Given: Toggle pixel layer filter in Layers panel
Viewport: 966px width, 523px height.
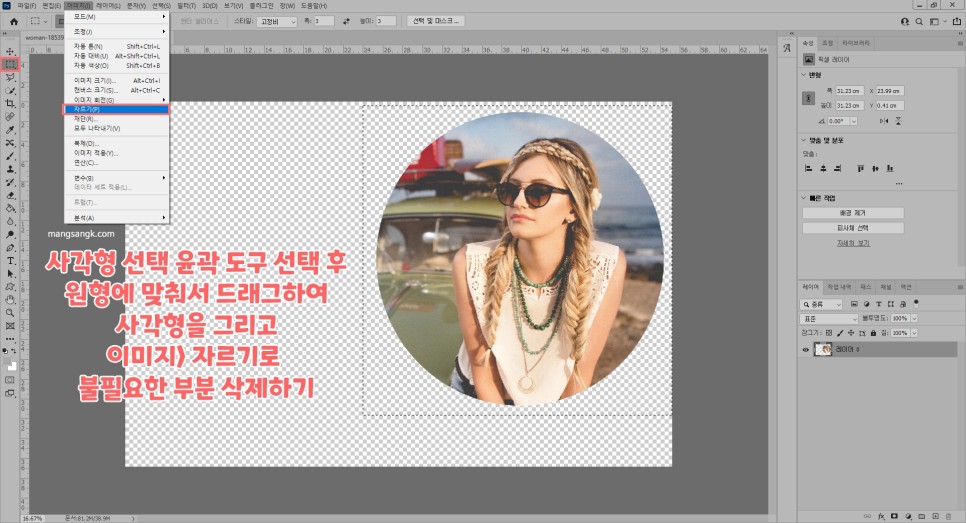Looking at the screenshot, I should (854, 304).
